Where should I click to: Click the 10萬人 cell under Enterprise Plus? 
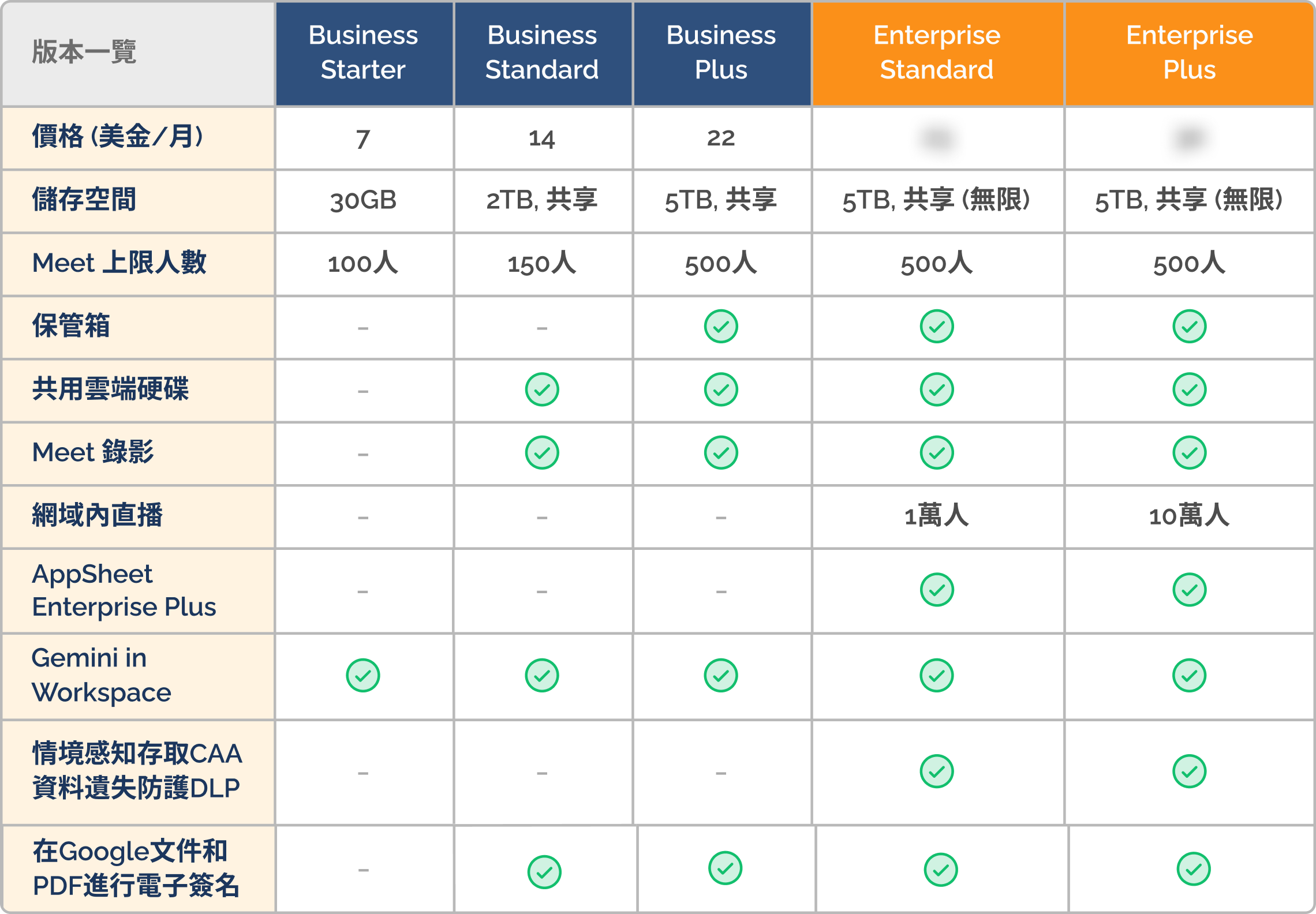click(x=1190, y=515)
